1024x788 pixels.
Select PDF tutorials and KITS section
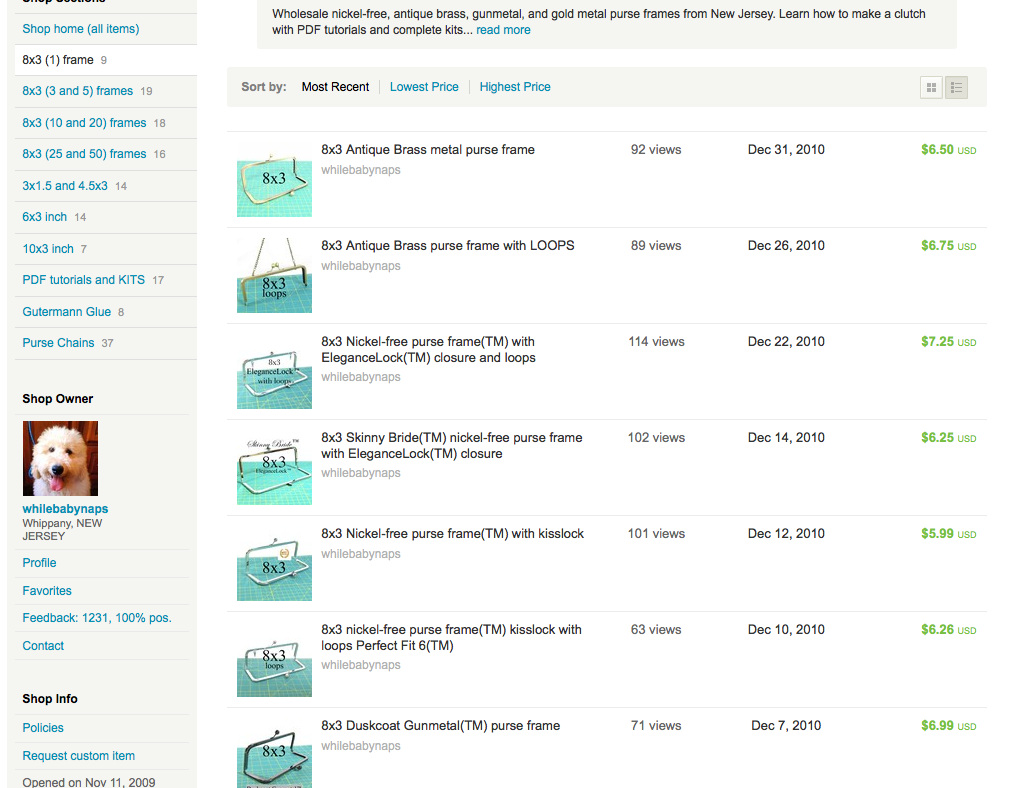point(83,280)
